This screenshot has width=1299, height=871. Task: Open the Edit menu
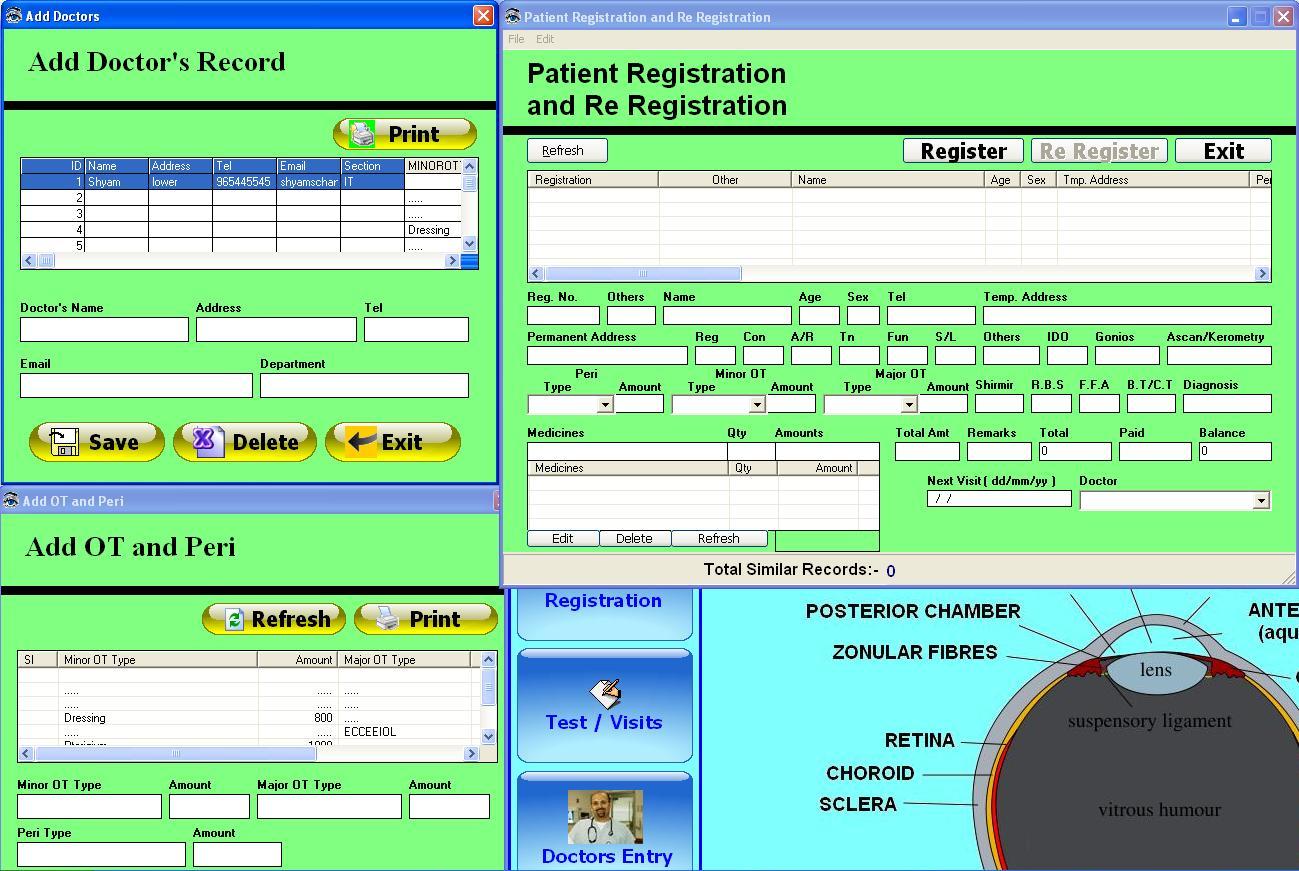pyautogui.click(x=545, y=39)
